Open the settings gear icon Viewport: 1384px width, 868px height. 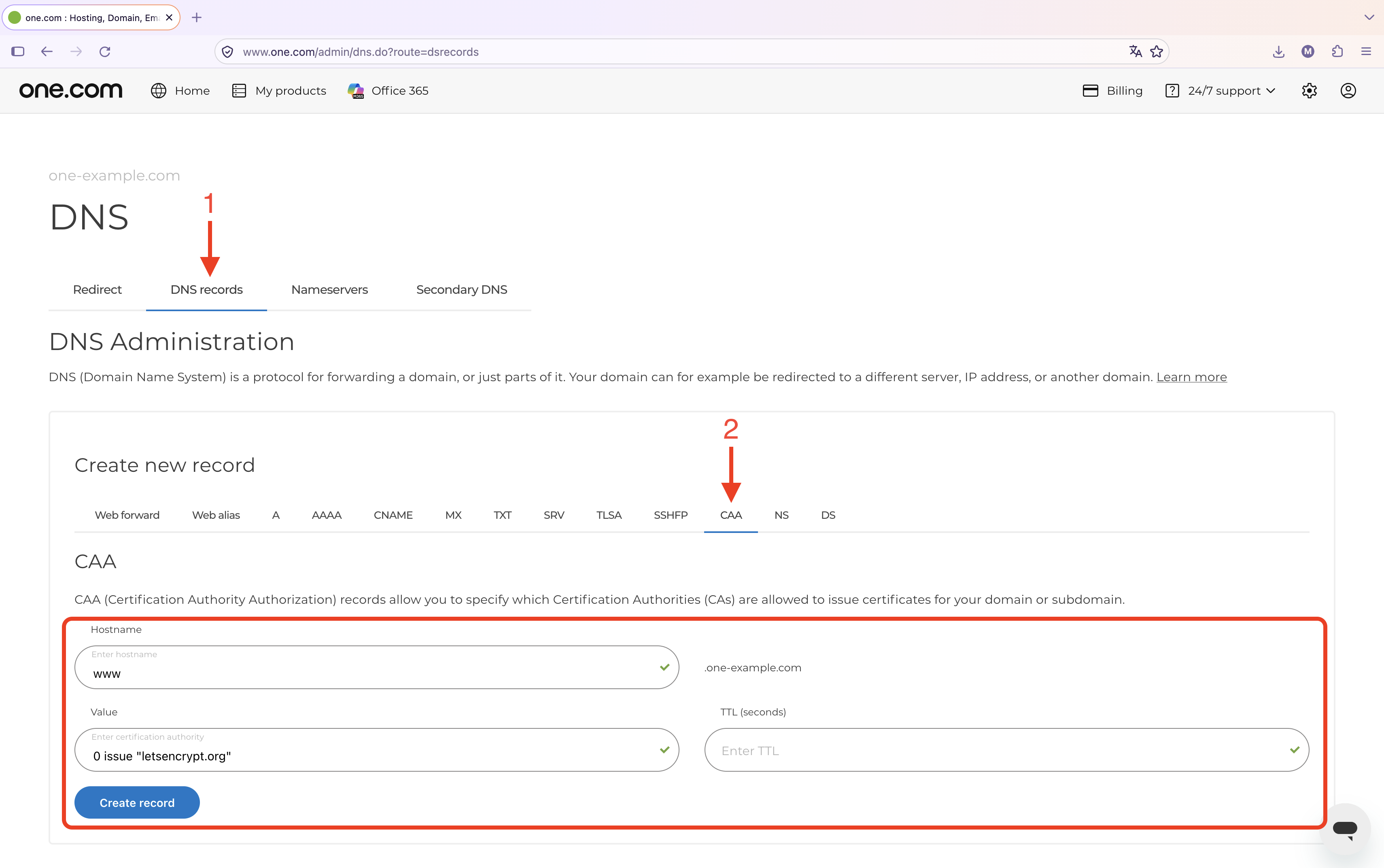tap(1309, 91)
